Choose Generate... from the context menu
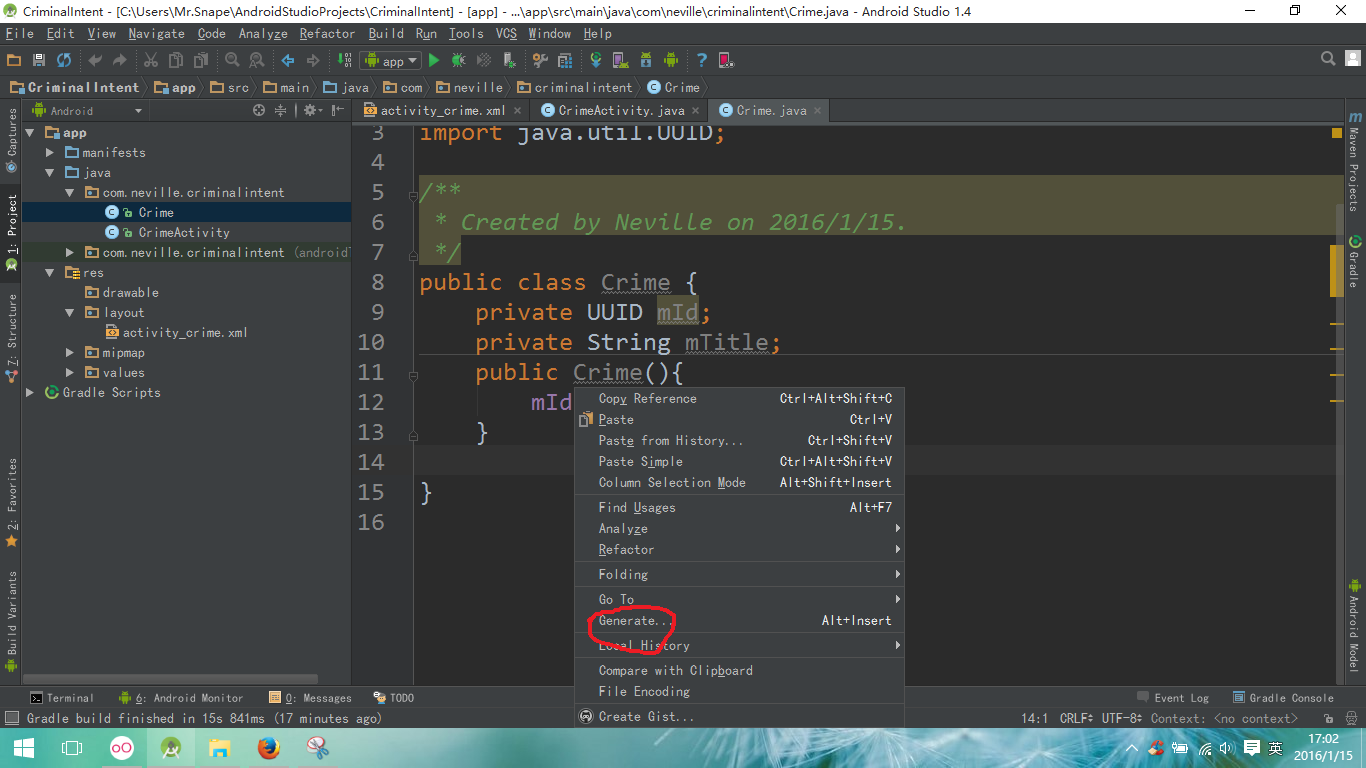This screenshot has width=1366, height=768. (x=739, y=620)
